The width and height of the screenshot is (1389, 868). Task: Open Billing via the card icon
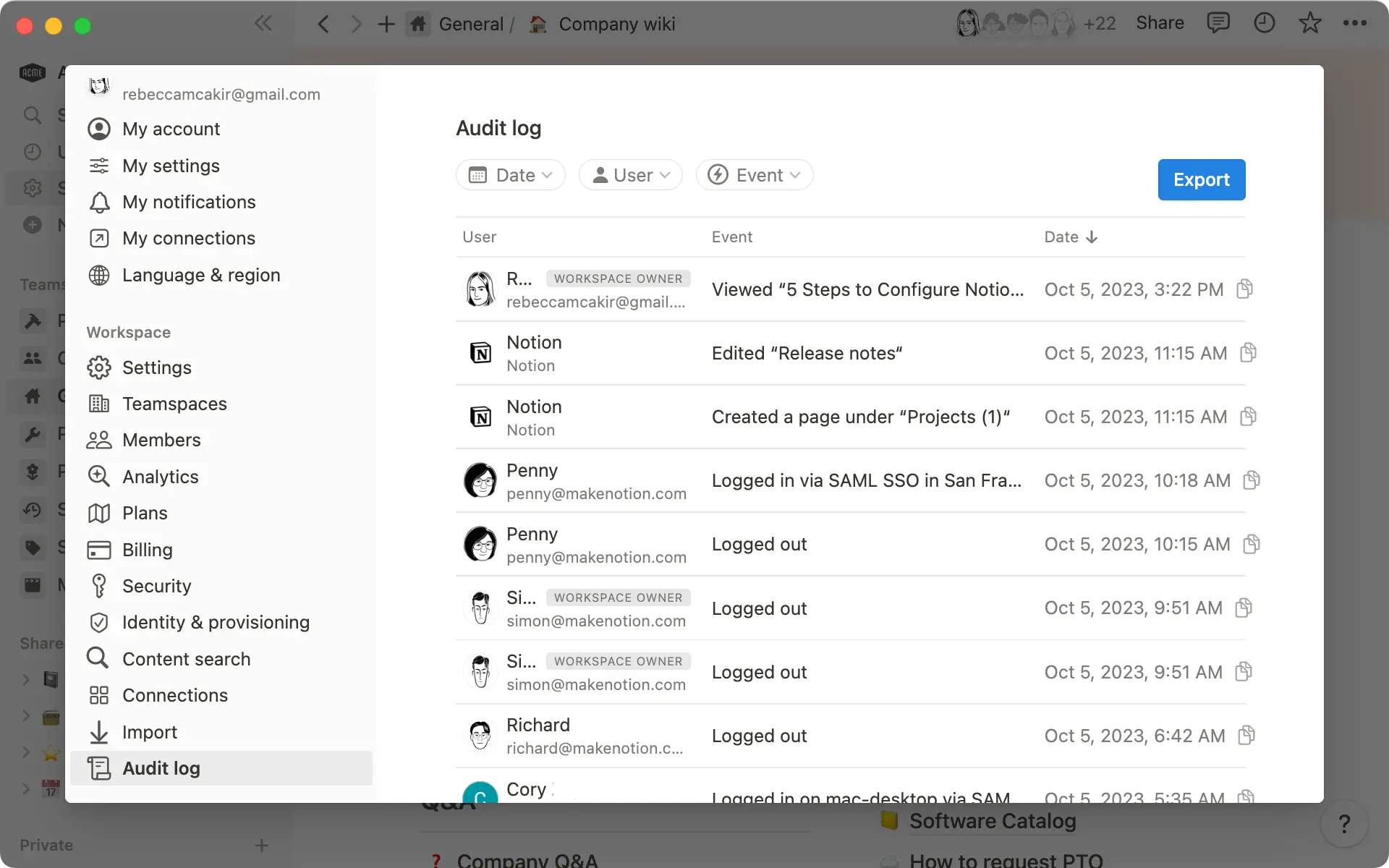click(x=100, y=550)
